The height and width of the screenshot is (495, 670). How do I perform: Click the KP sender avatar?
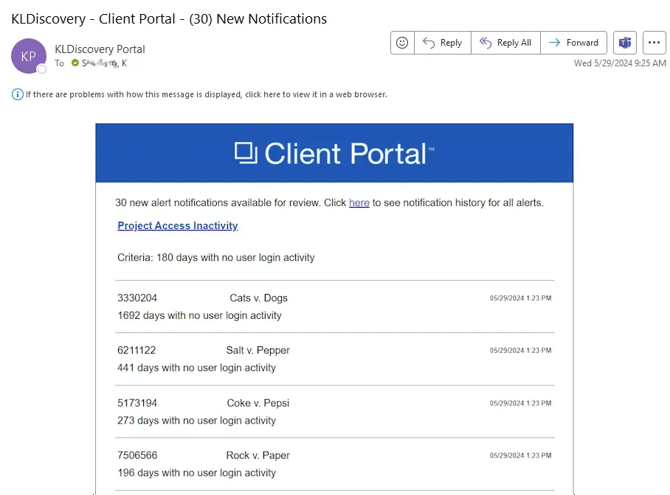[29, 56]
